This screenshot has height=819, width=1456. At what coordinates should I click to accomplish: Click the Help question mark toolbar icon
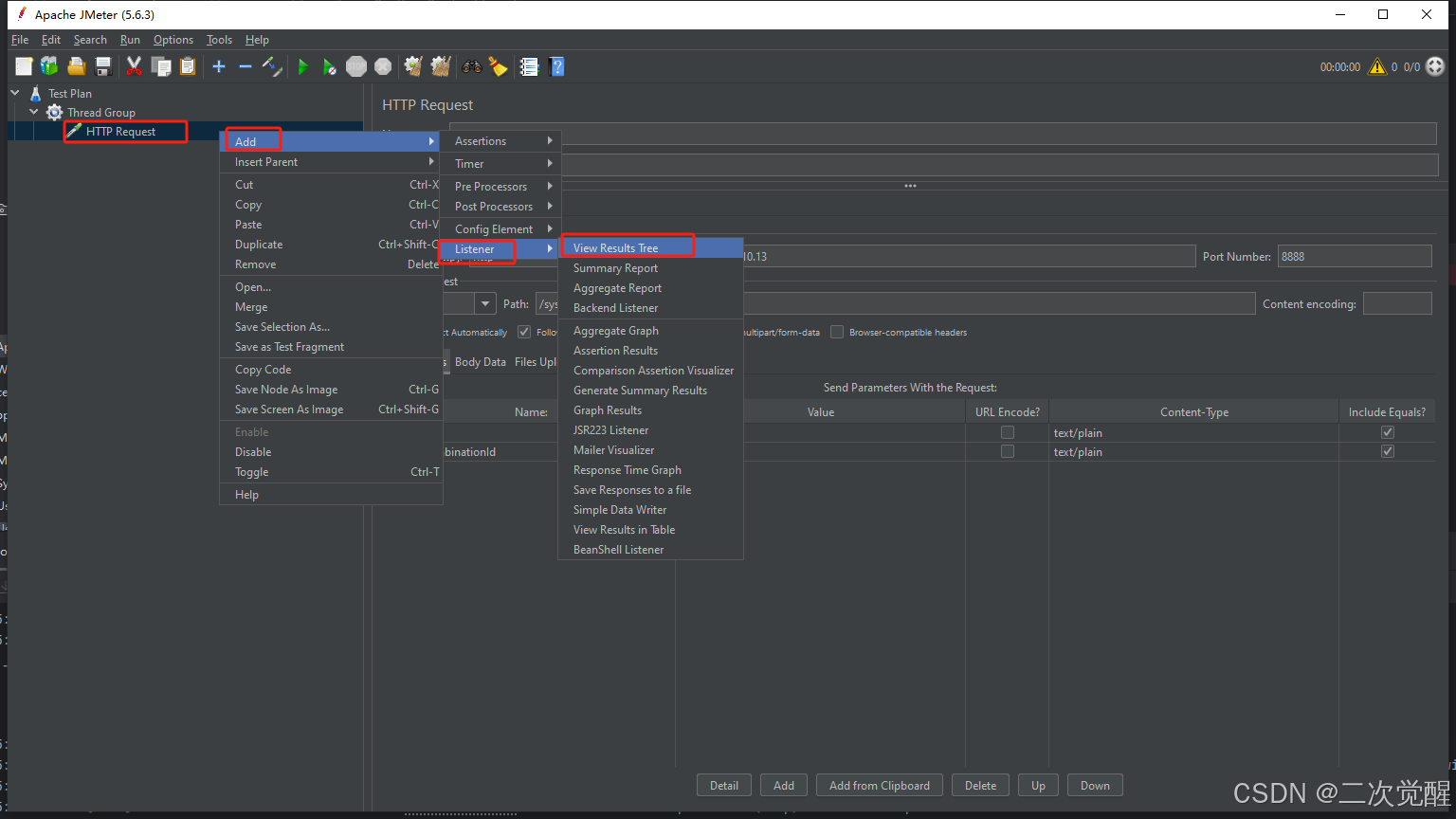coord(557,66)
